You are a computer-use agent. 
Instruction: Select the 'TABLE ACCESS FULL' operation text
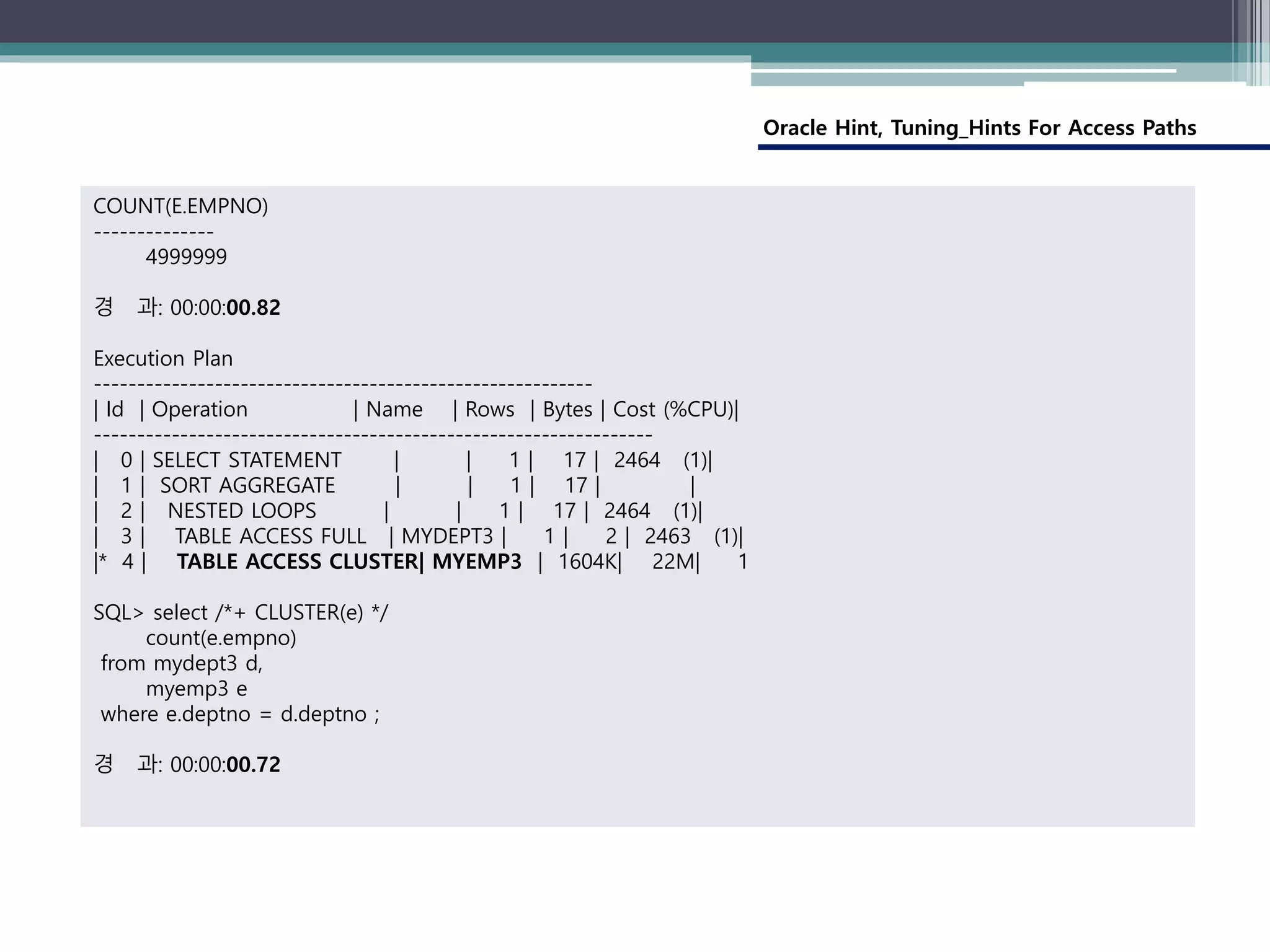270,537
